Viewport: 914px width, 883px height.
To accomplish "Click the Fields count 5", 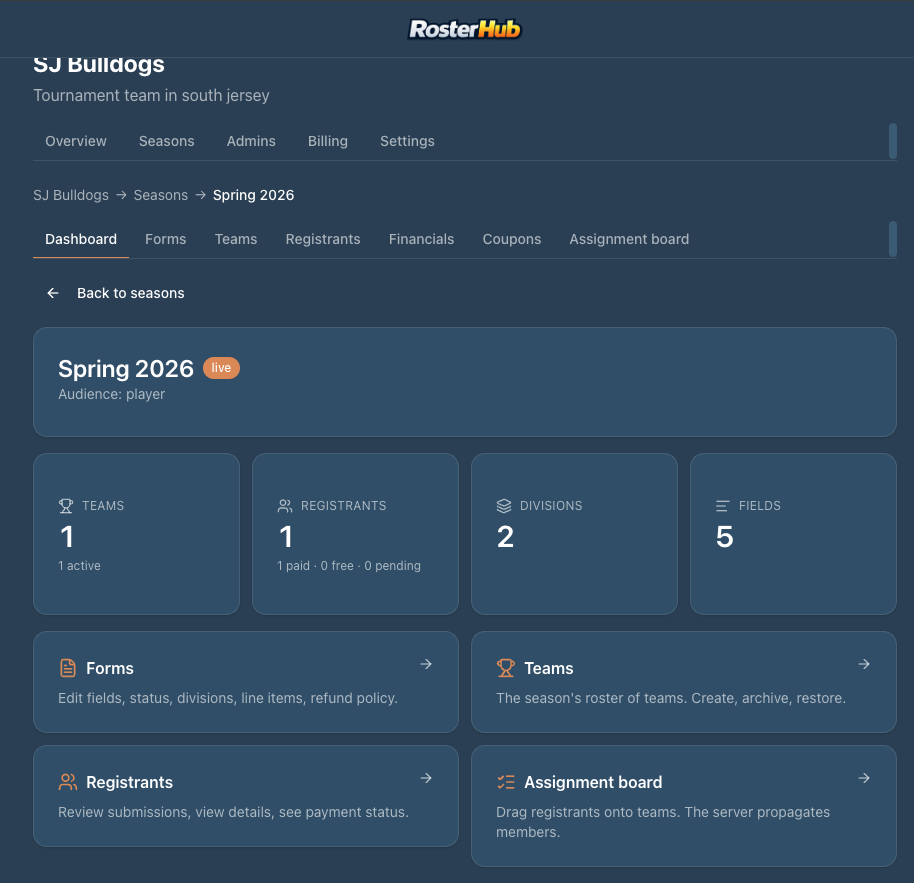I will [x=725, y=537].
